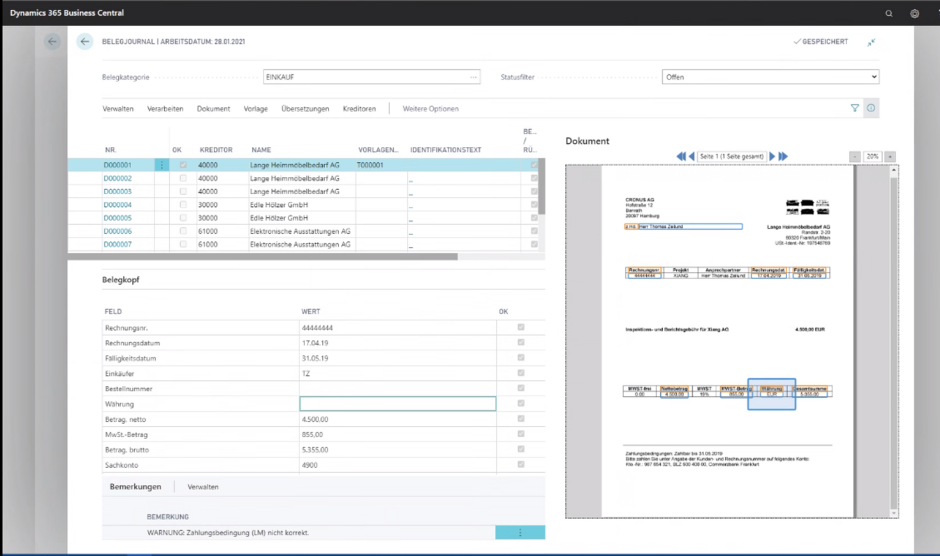Toggle the filter pane funnel icon
The height and width of the screenshot is (556, 940).
855,108
